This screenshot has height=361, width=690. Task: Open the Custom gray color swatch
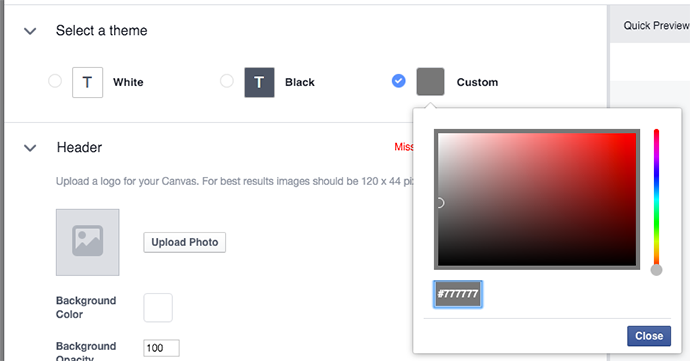click(x=430, y=81)
